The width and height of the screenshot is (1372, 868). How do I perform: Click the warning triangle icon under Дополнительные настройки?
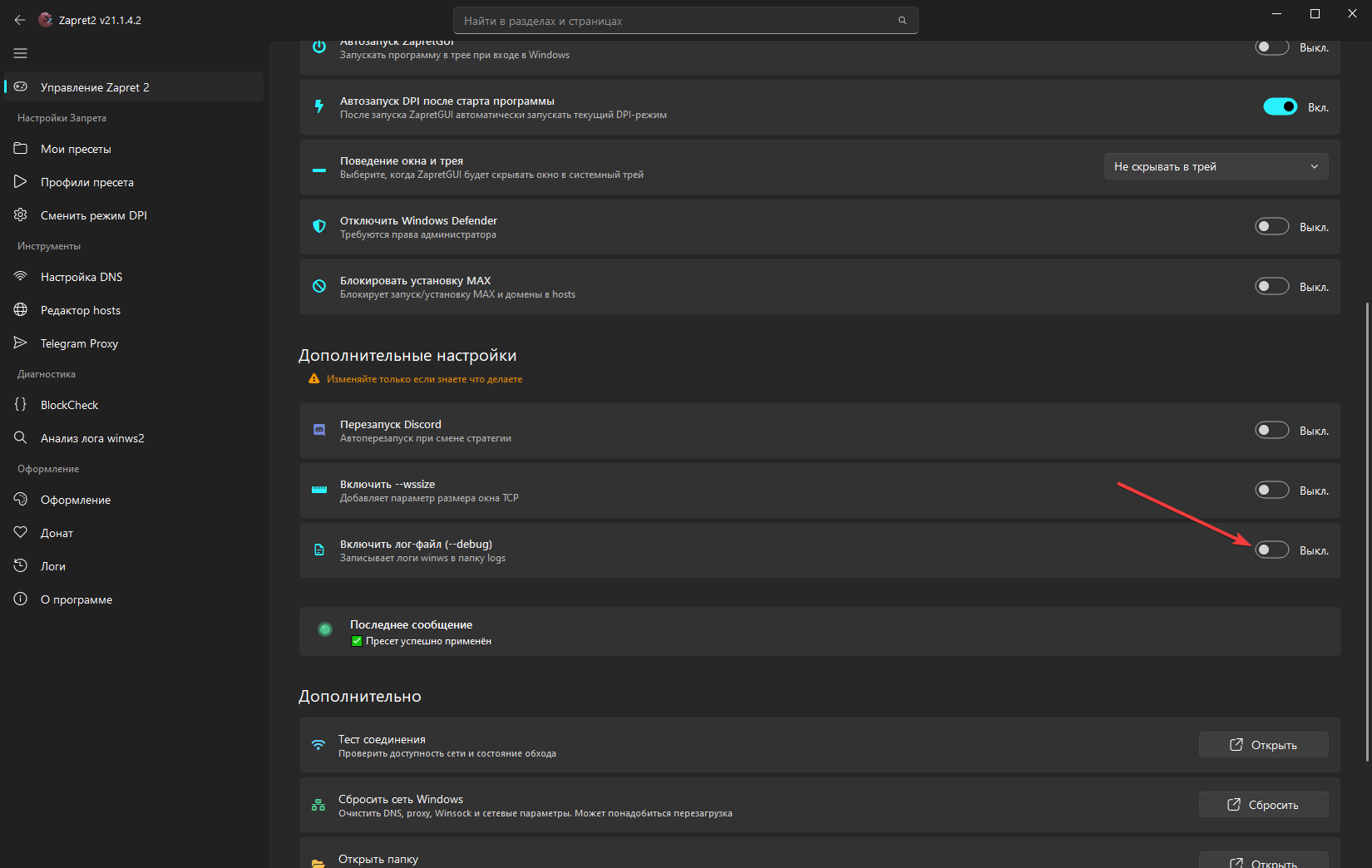tap(314, 378)
